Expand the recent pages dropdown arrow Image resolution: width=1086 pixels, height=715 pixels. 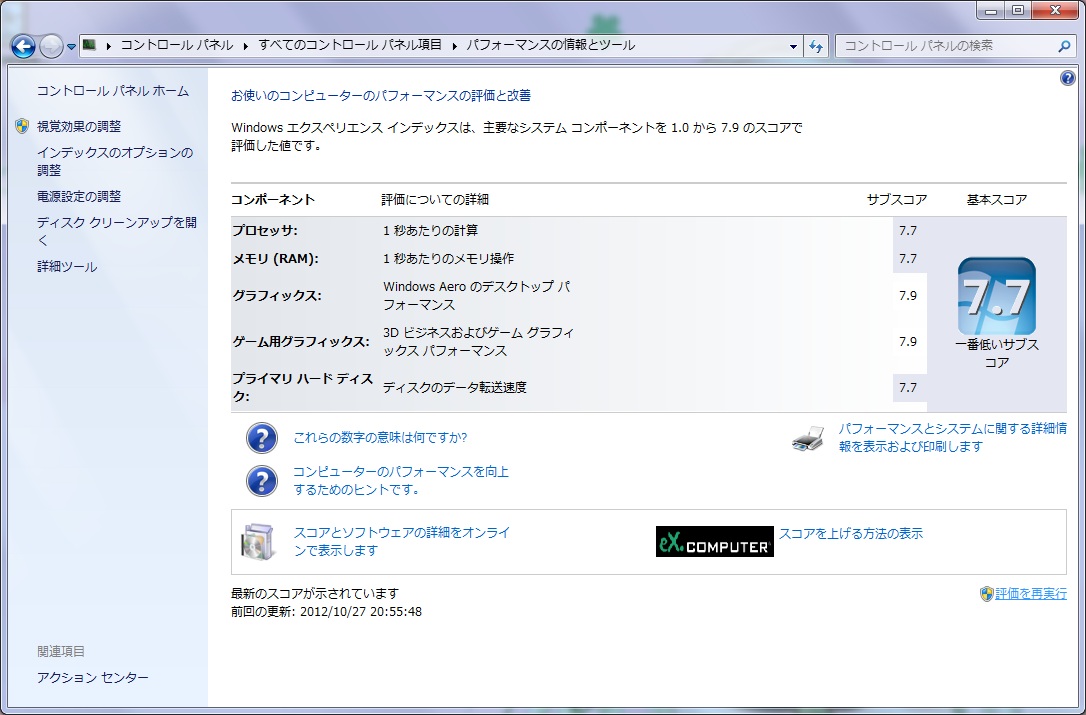[x=72, y=46]
